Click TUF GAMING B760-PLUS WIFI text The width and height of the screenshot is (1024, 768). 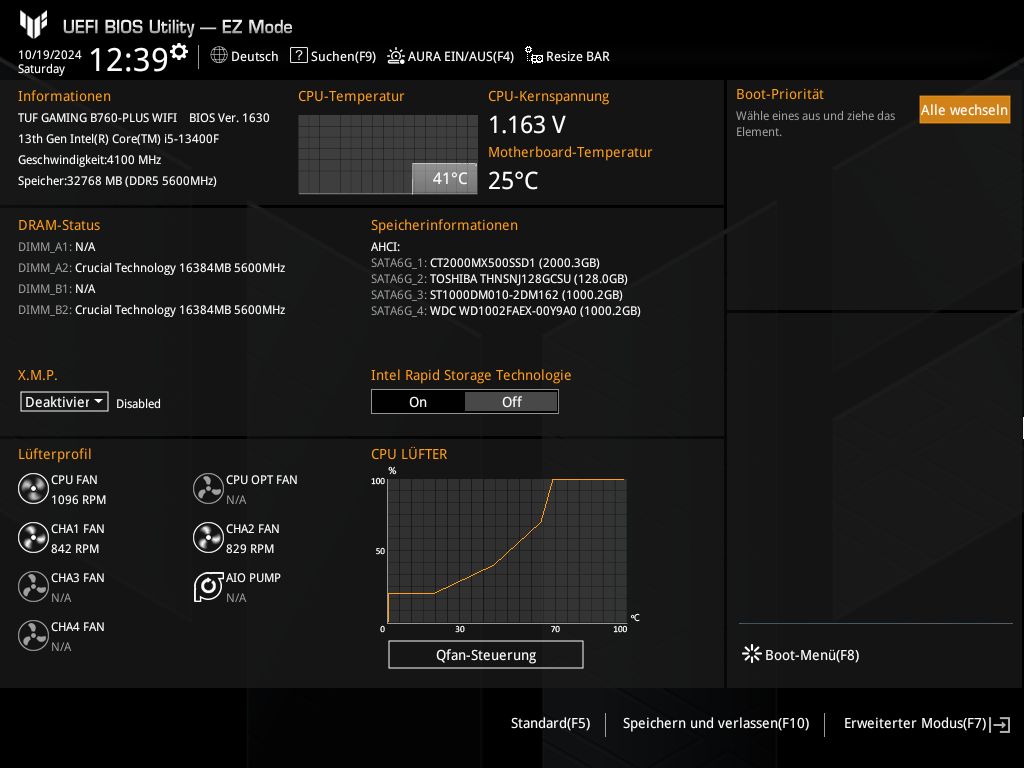click(97, 118)
